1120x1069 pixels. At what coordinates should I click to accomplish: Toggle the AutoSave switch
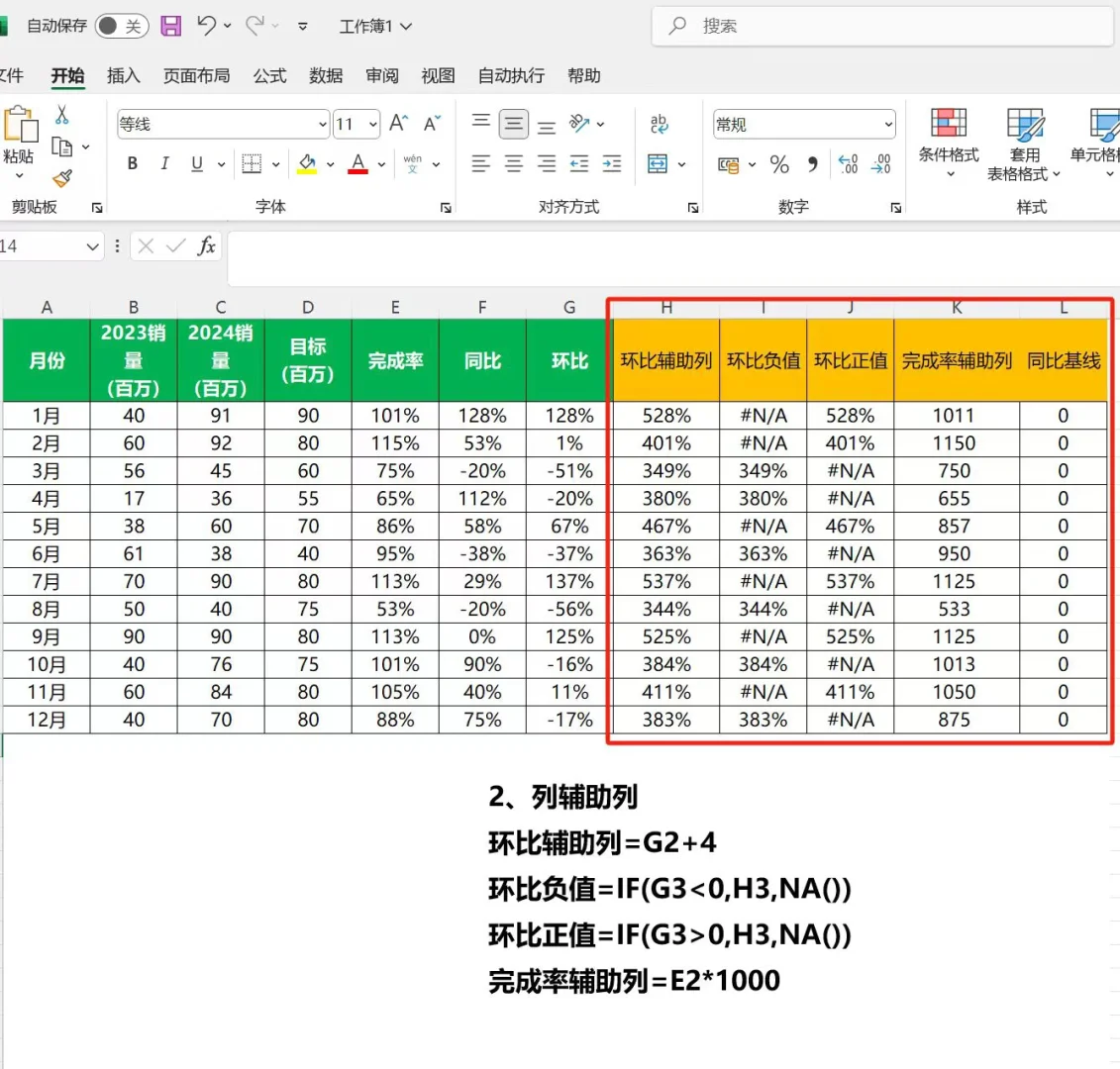tap(122, 27)
